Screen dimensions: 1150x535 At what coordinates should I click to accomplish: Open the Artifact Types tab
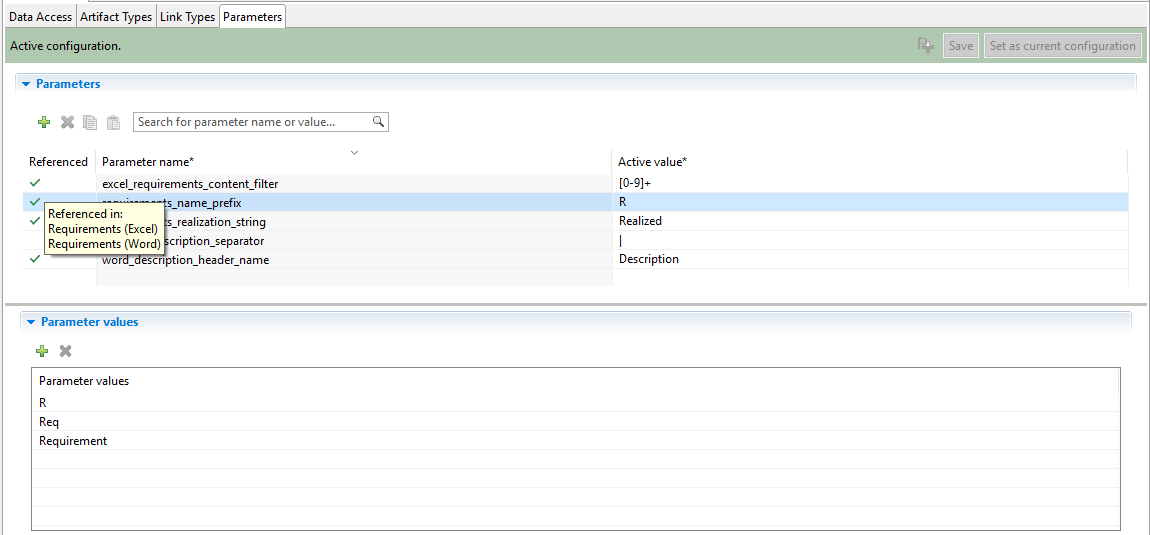click(x=116, y=17)
